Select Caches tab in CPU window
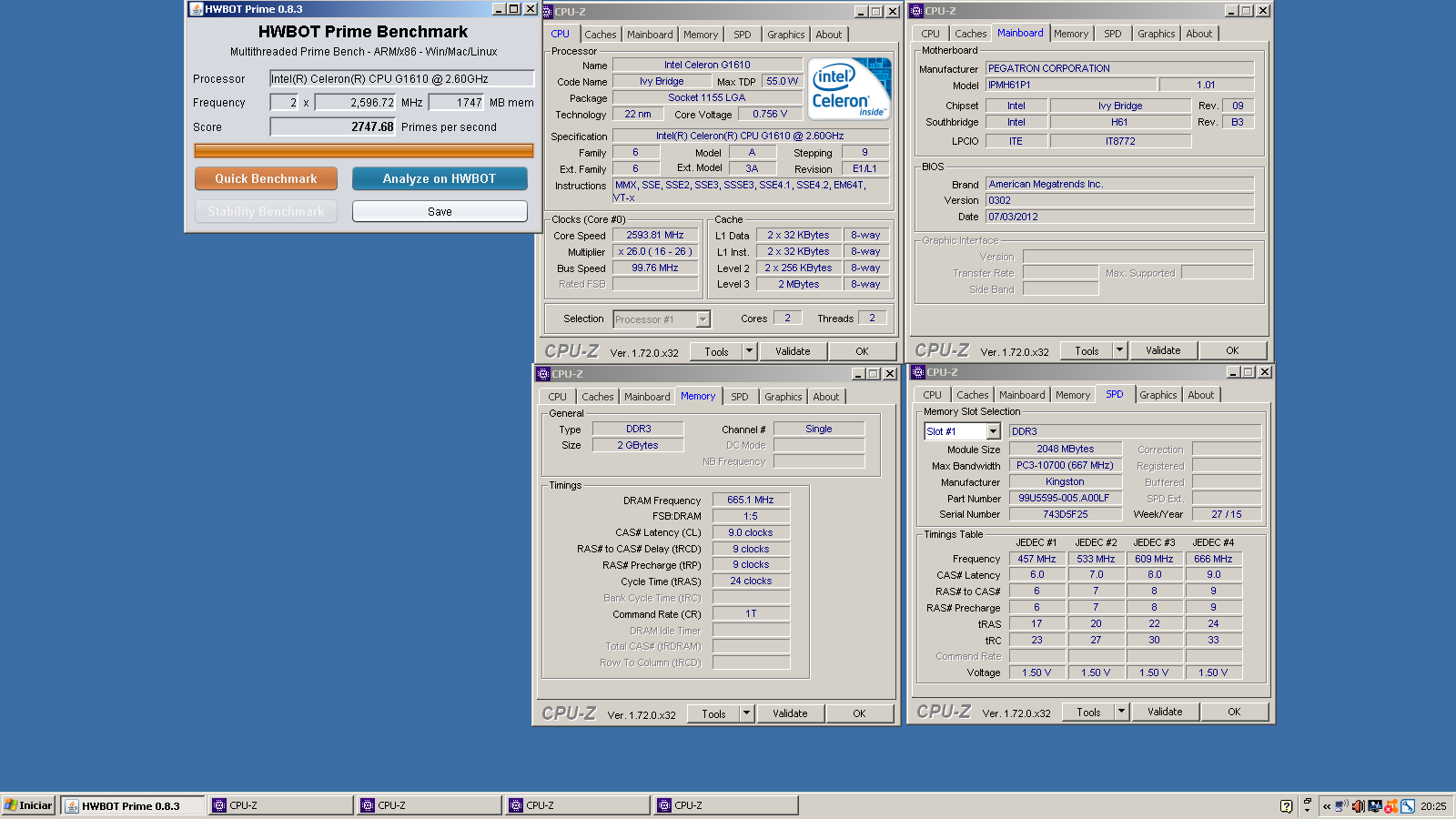This screenshot has width=1456, height=819. click(601, 35)
